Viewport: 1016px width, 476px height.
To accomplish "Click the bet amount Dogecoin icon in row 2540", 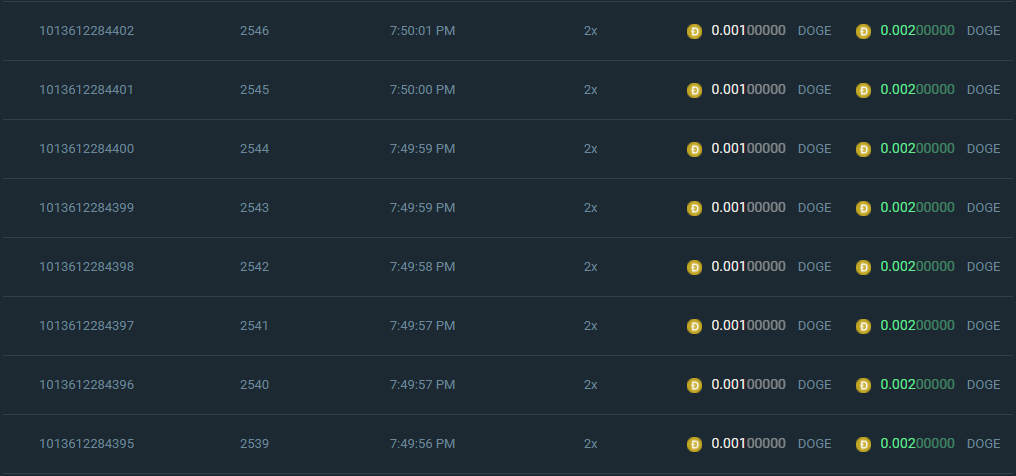I will tap(694, 385).
